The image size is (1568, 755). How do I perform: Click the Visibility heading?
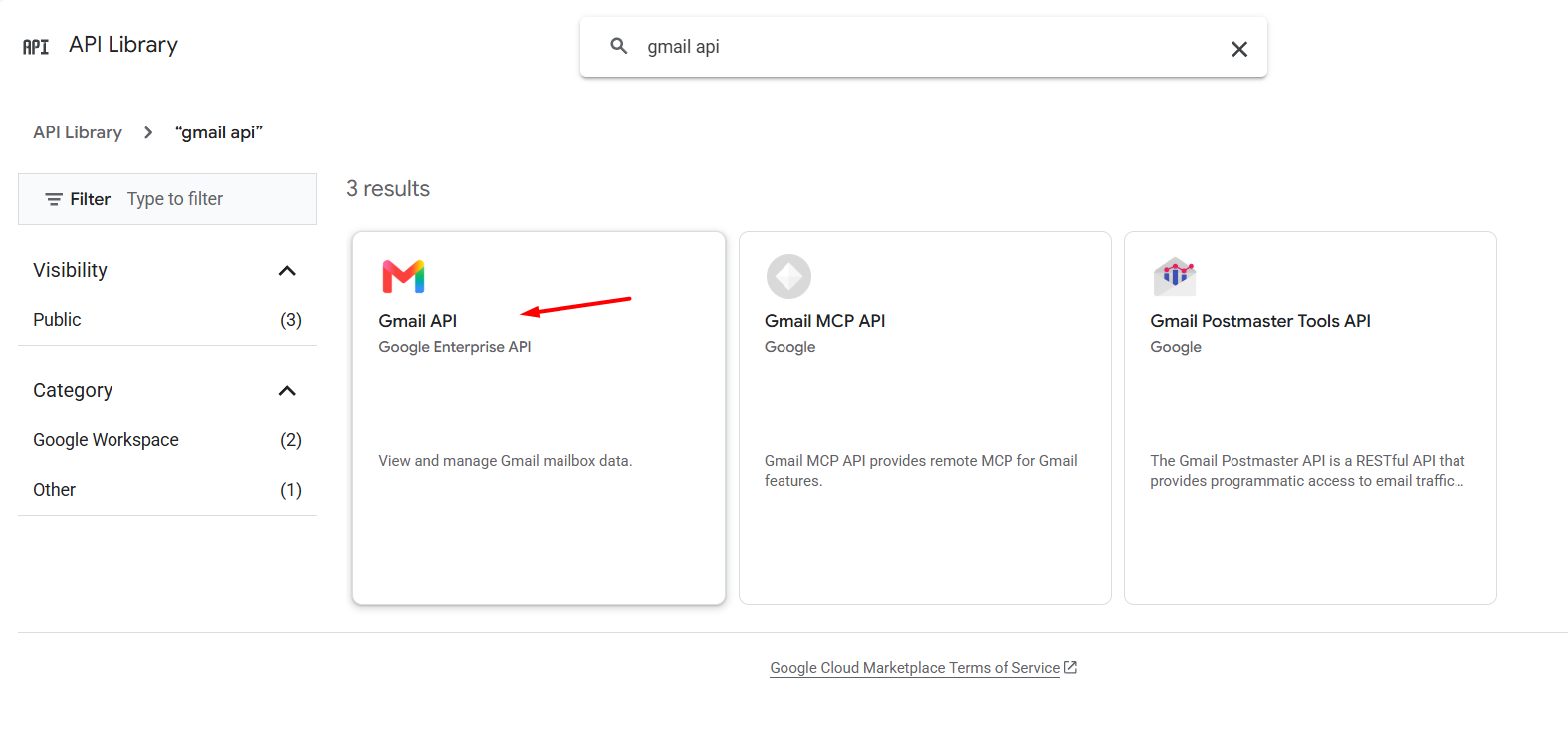(x=70, y=270)
